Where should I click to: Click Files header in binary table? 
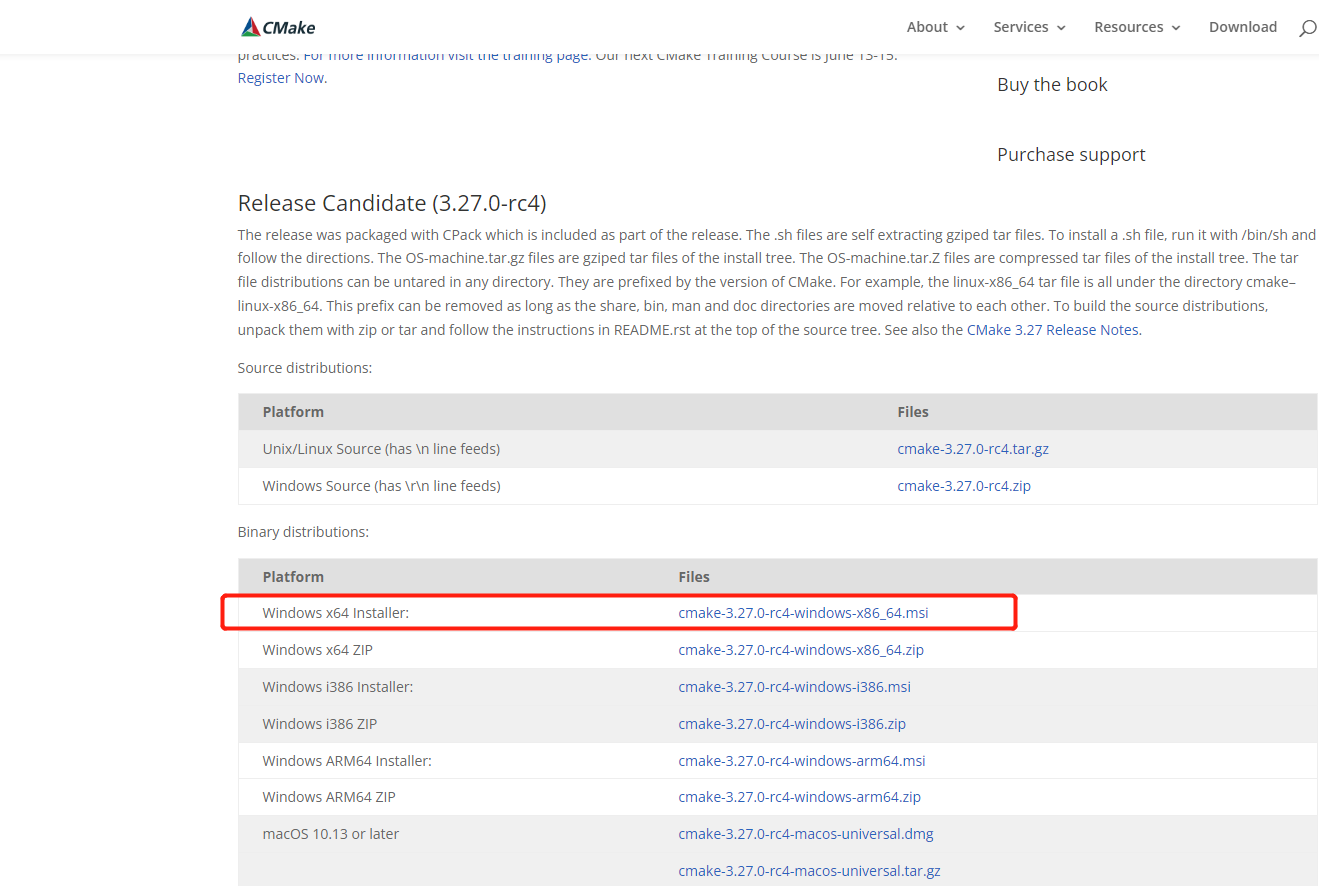(x=694, y=577)
